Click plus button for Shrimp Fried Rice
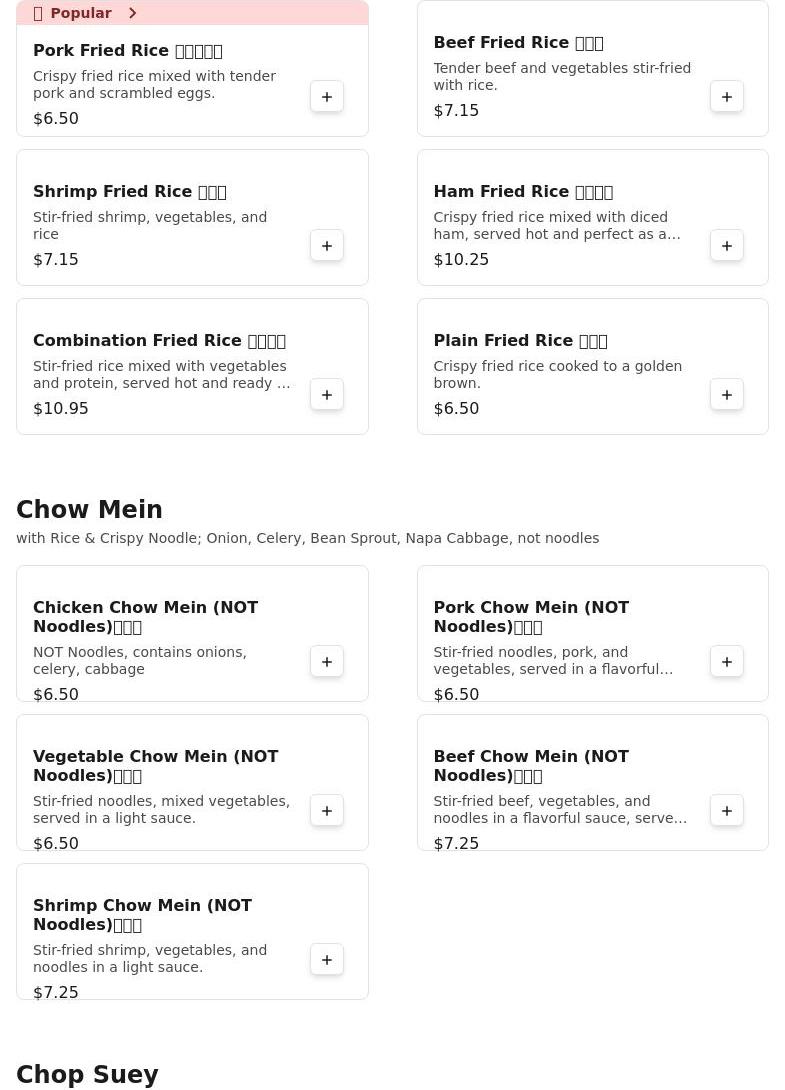This screenshot has height=1090, width=785. (x=327, y=246)
